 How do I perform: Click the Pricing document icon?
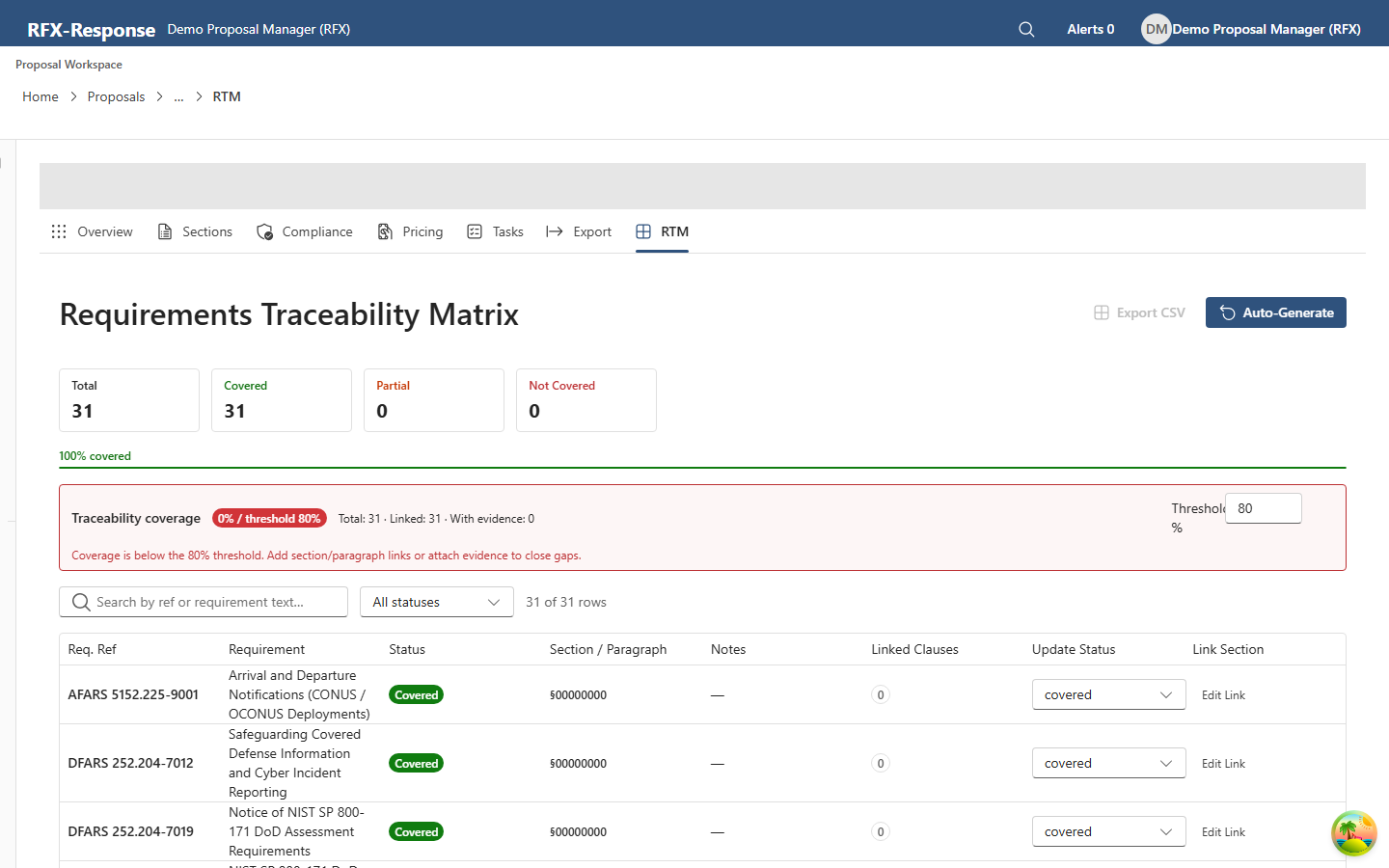pos(385,231)
